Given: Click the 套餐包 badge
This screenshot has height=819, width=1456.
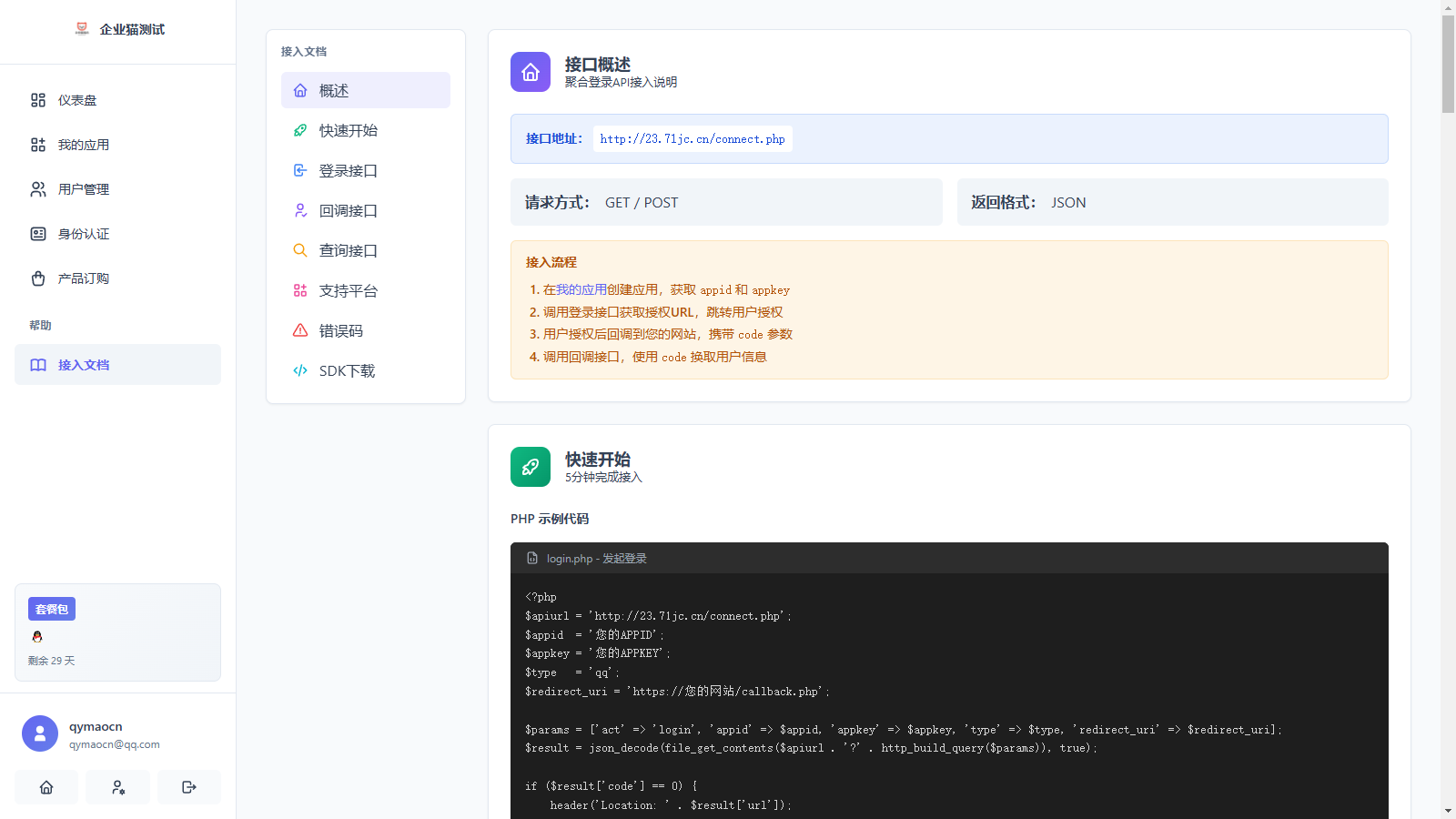Looking at the screenshot, I should pos(52,609).
